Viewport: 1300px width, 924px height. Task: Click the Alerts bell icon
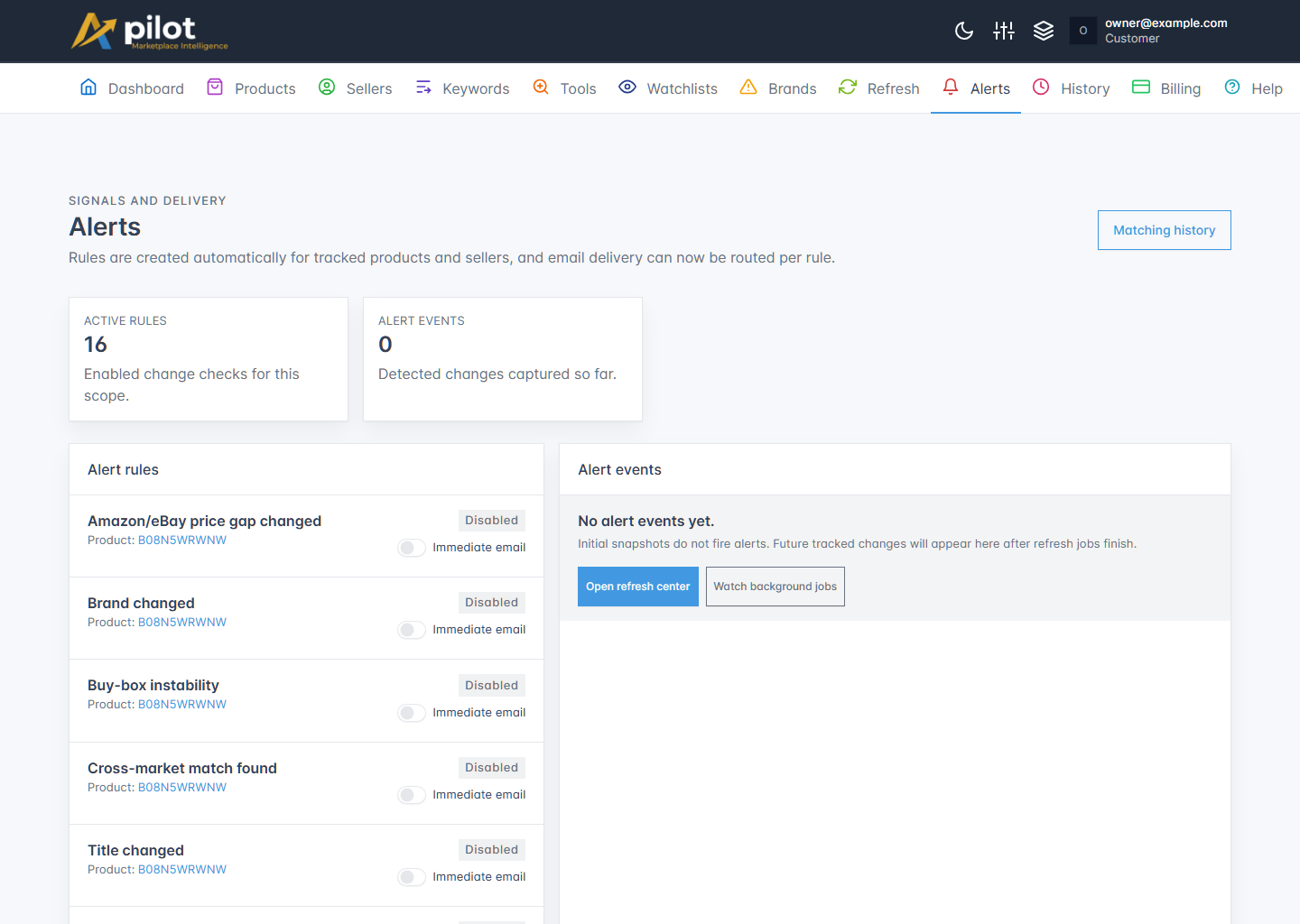[x=951, y=88]
